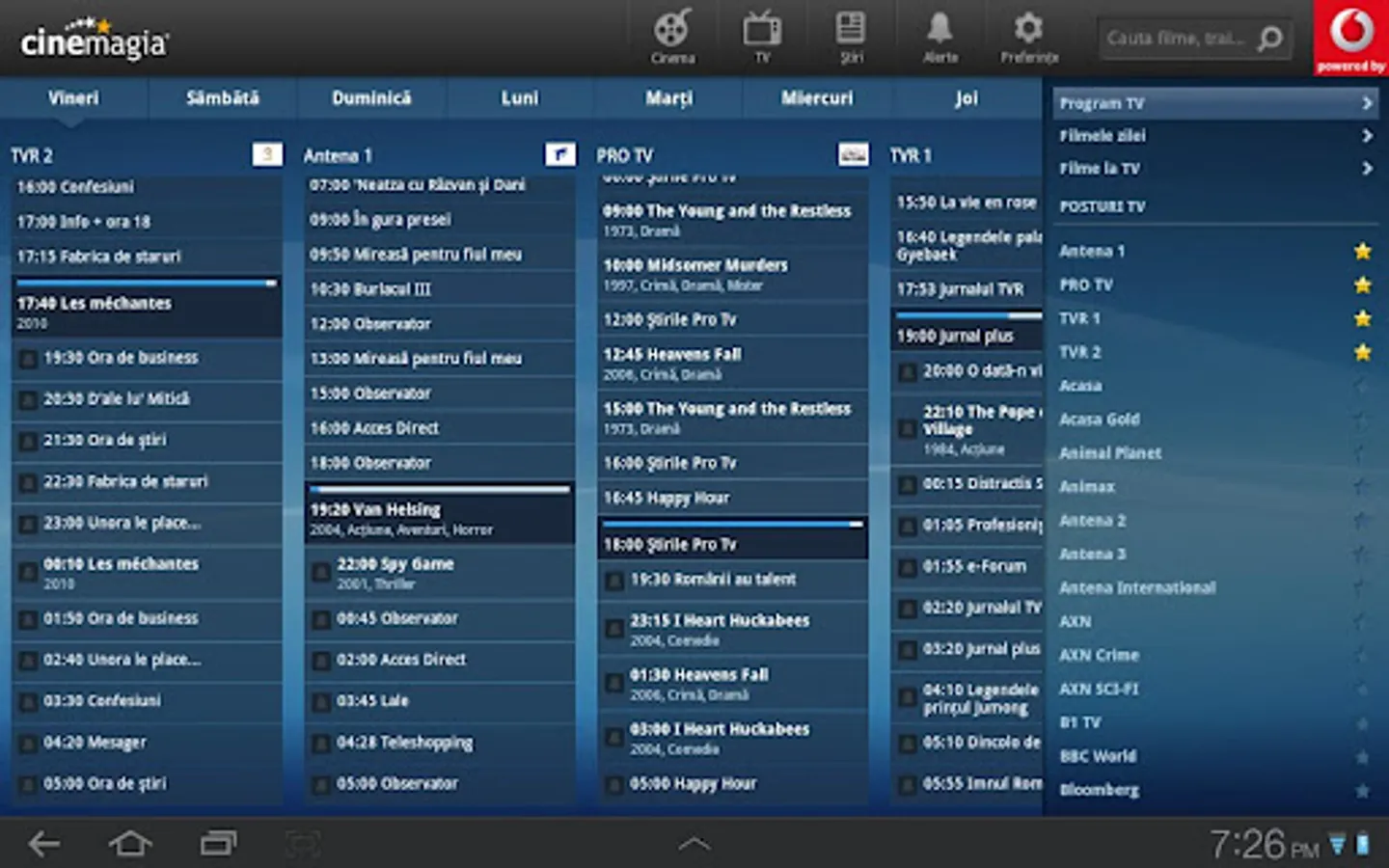Tap the Android back button
Viewport: 1389px width, 868px height.
coord(43,844)
